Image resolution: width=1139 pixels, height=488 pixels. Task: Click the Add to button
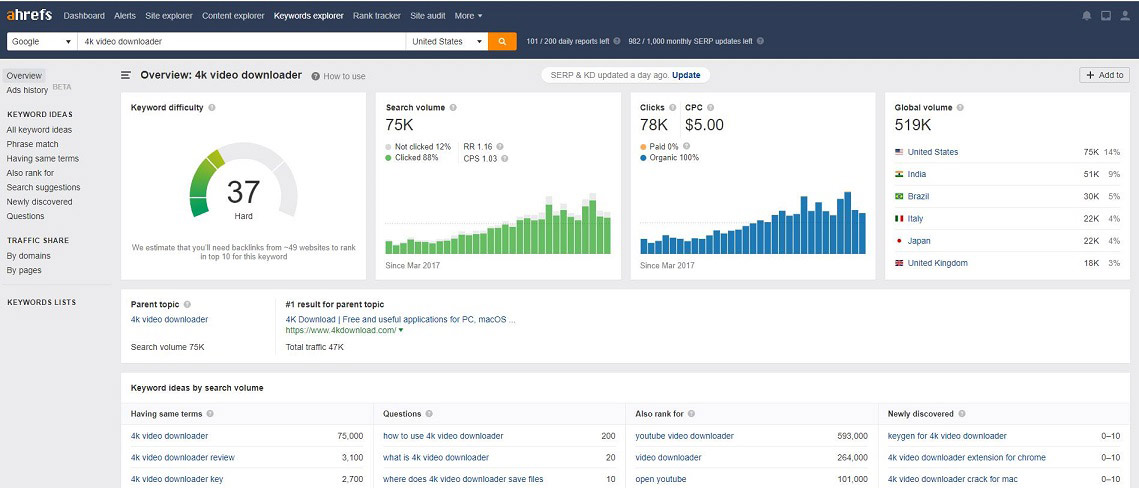1104,75
